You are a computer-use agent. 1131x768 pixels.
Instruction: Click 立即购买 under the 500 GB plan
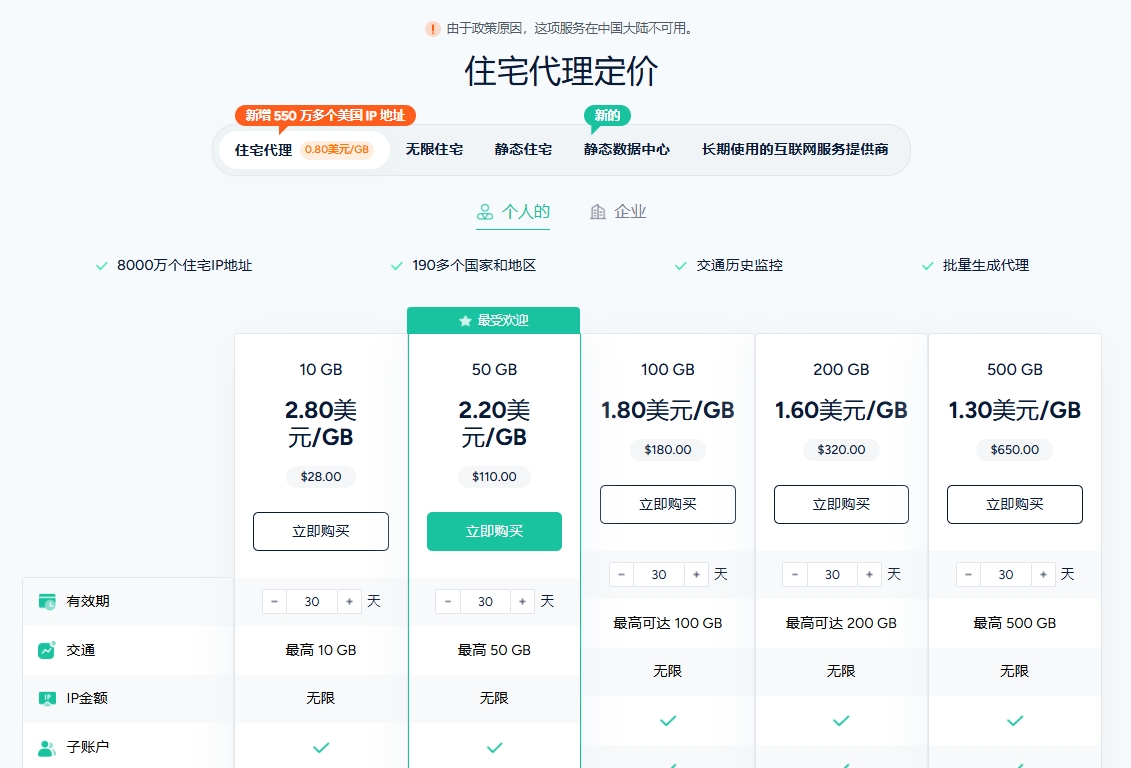click(x=1014, y=504)
